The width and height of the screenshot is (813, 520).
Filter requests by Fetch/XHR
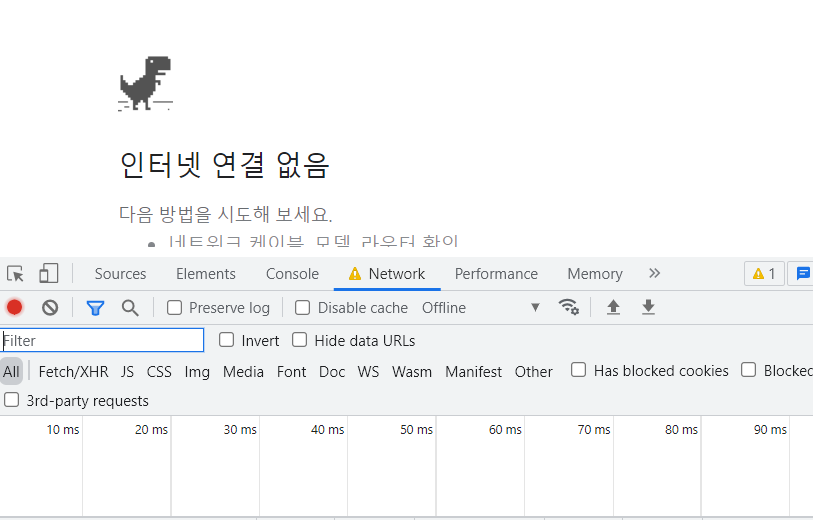(x=73, y=372)
